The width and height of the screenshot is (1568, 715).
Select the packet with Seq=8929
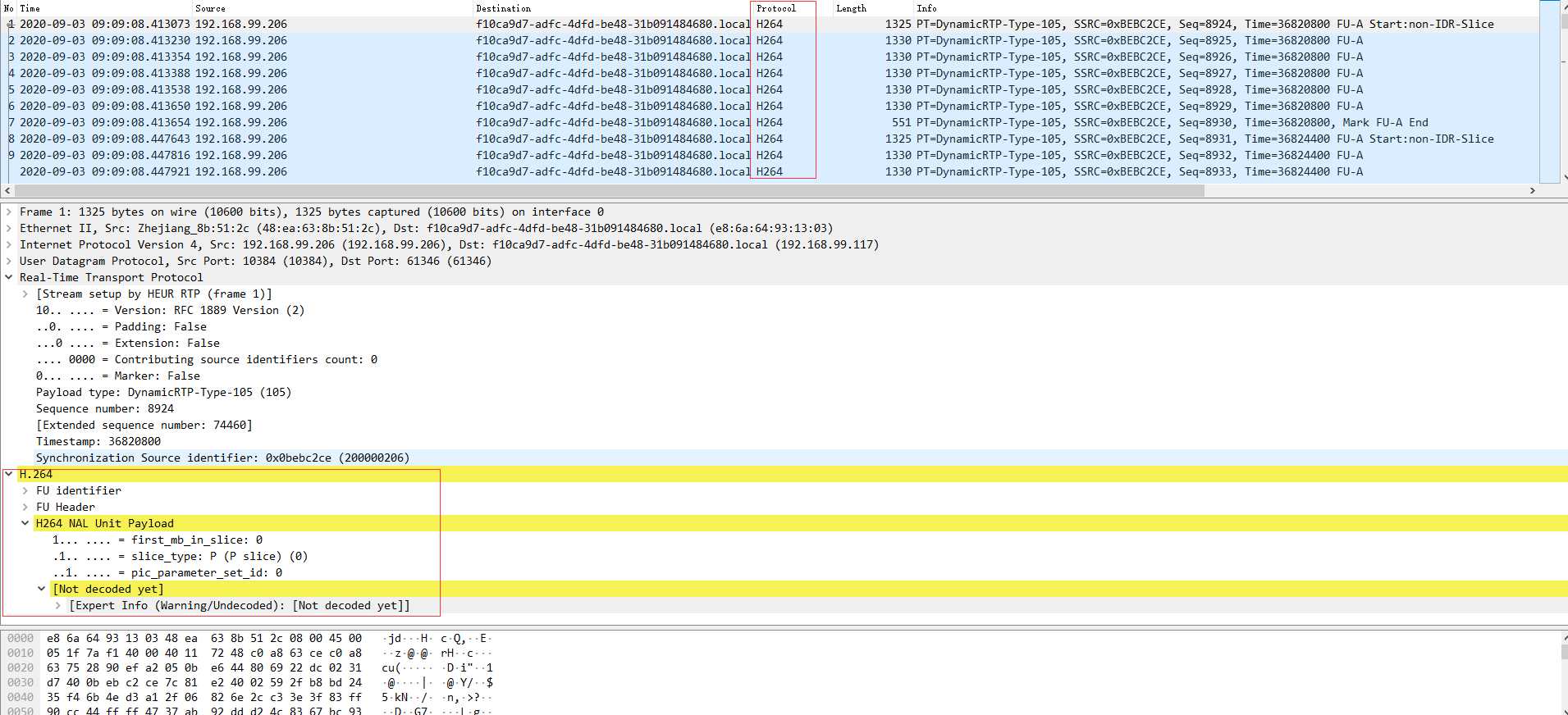(770, 106)
